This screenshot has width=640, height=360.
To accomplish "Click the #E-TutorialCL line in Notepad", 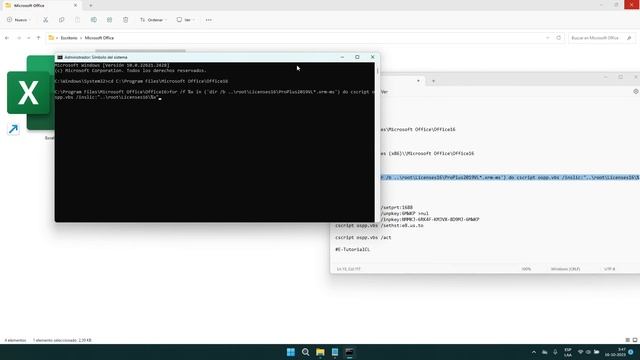I will (353, 249).
